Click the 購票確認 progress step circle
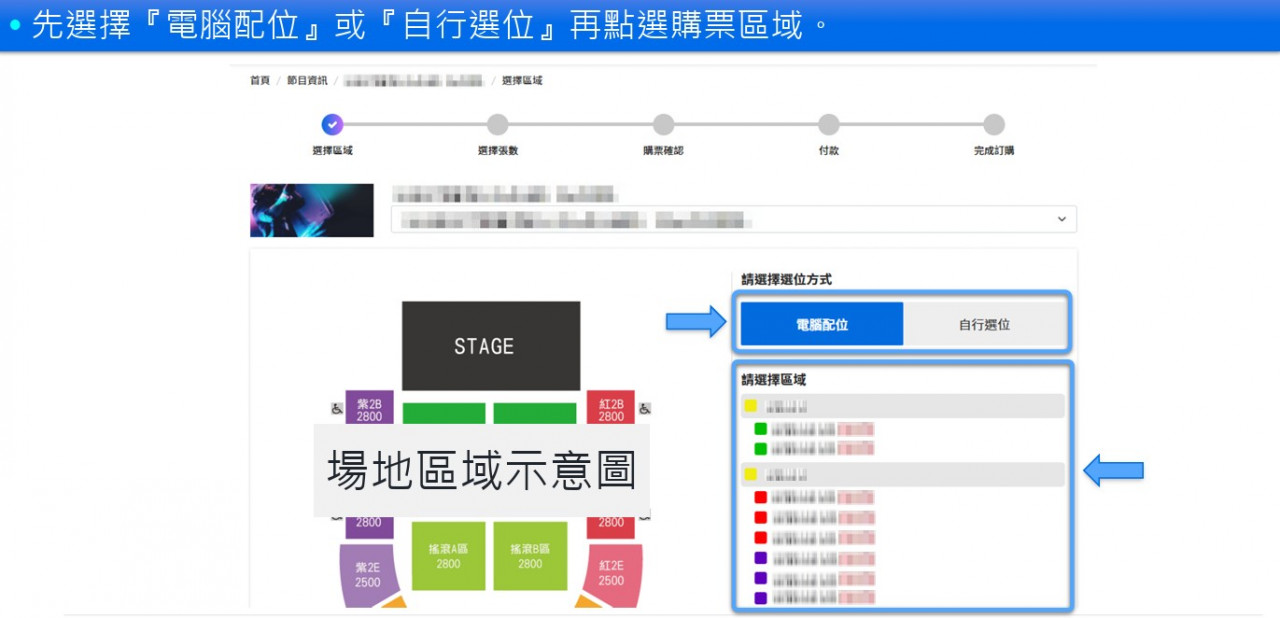 pos(663,124)
